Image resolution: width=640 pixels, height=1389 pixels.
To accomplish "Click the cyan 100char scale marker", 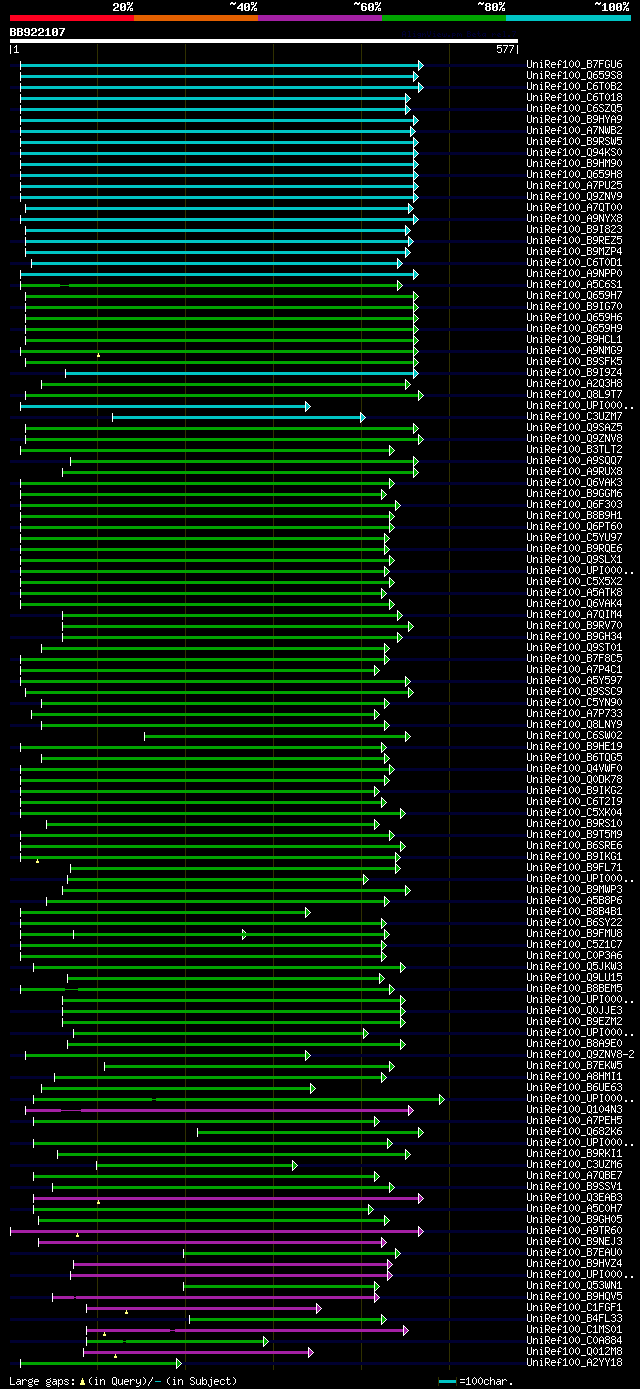I will (447, 1381).
